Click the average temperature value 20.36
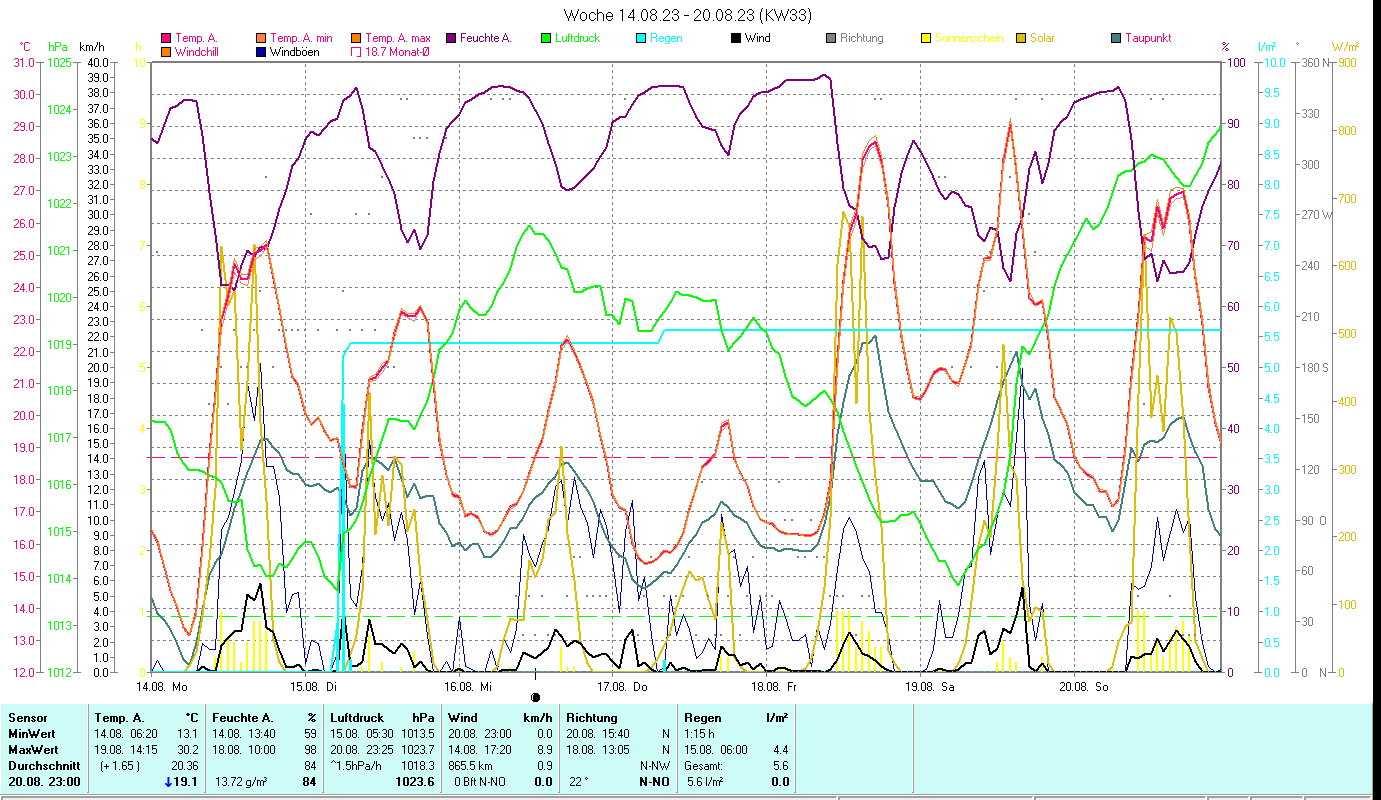 [x=185, y=766]
